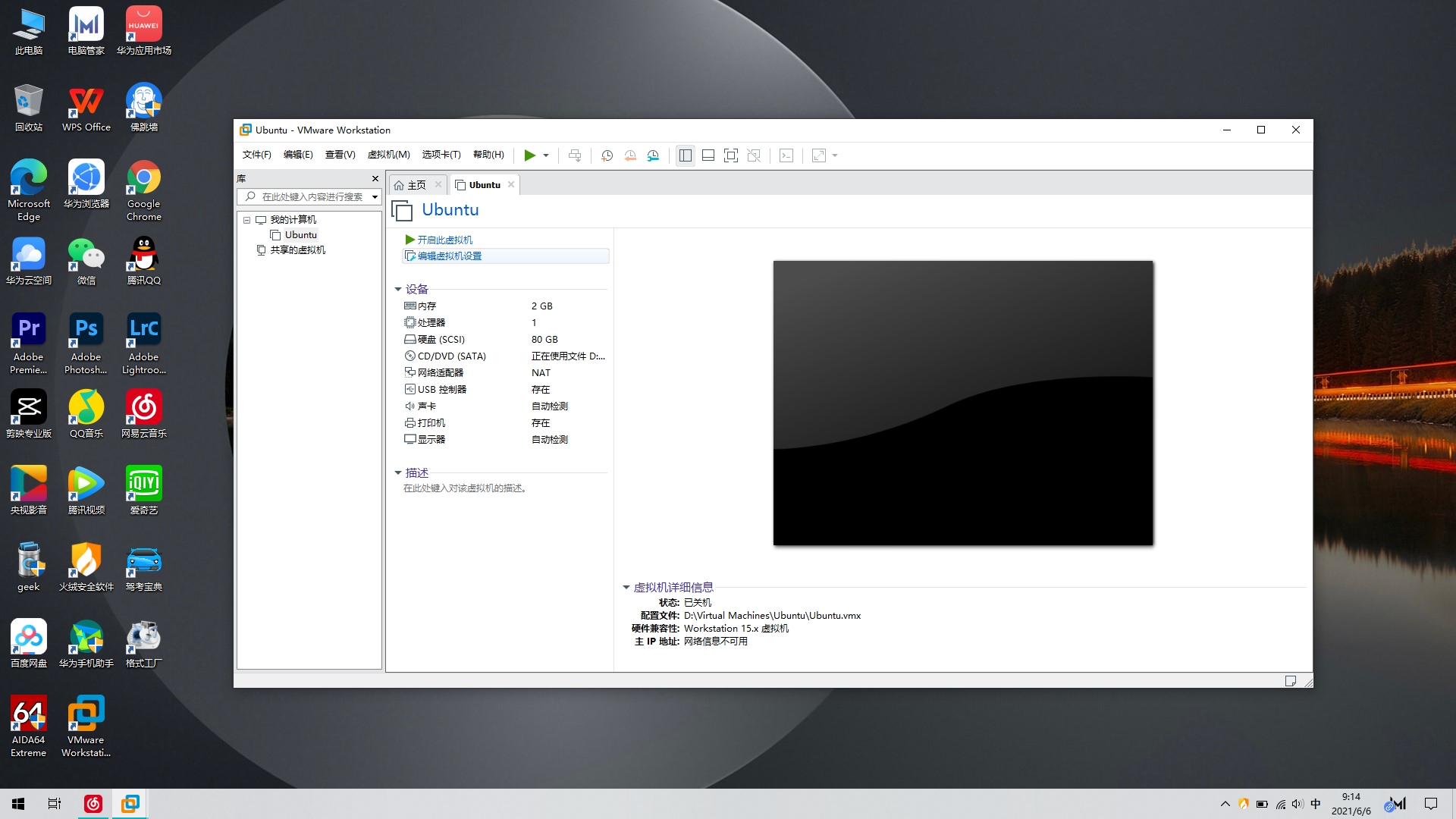This screenshot has width=1456, height=819.
Task: Power on the VM with the green play button
Action: (529, 155)
